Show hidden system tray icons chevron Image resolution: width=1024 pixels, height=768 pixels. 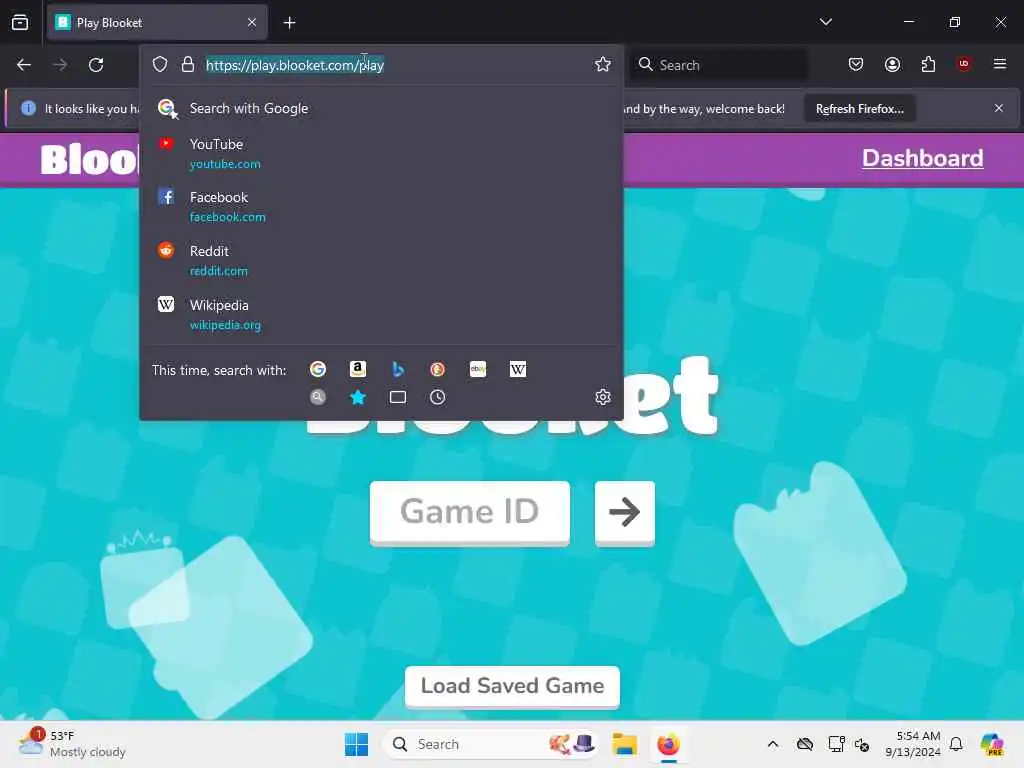coord(773,744)
